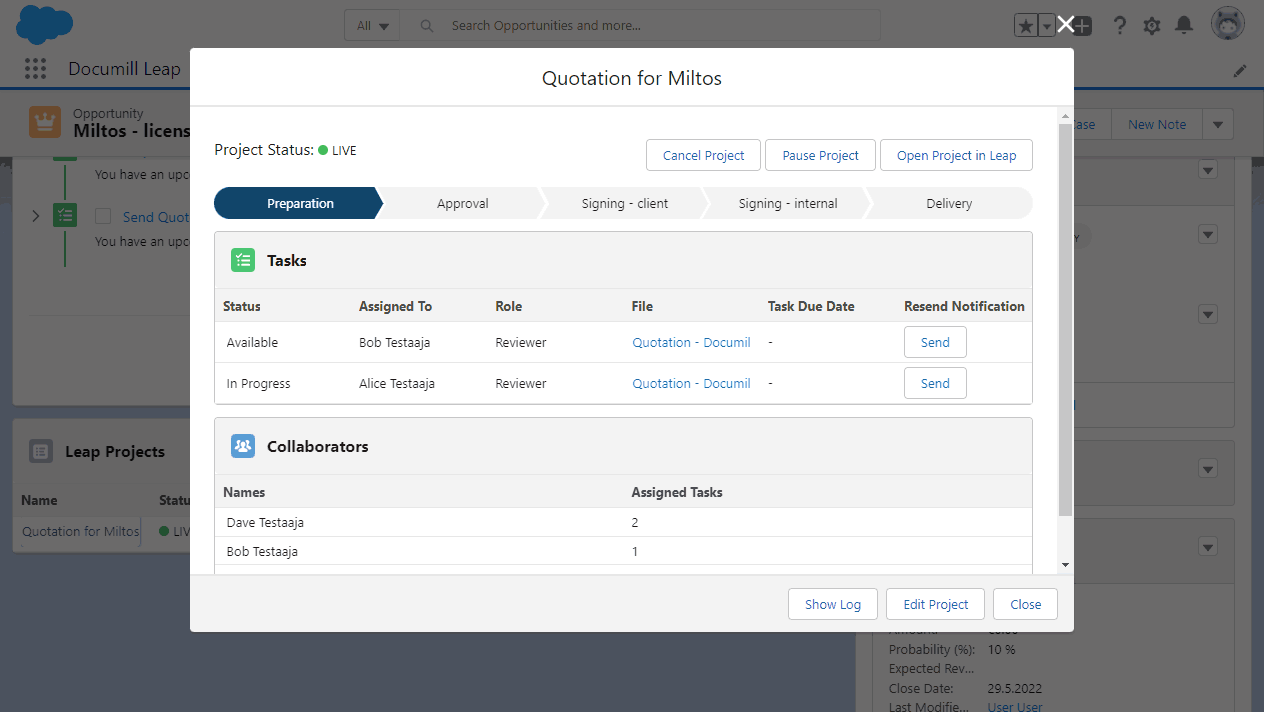Toggle the favorites star icon
1264x712 pixels.
pyautogui.click(x=1026, y=25)
